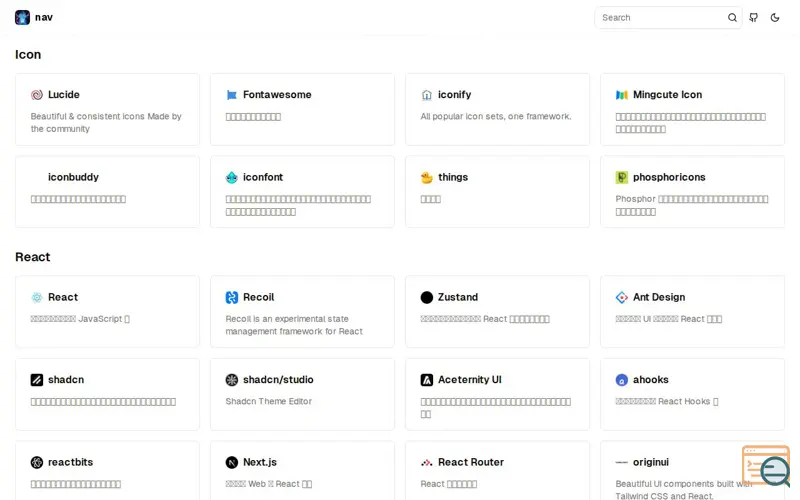The image size is (800, 500).
Task: Open the originui title link
Action: click(x=651, y=463)
